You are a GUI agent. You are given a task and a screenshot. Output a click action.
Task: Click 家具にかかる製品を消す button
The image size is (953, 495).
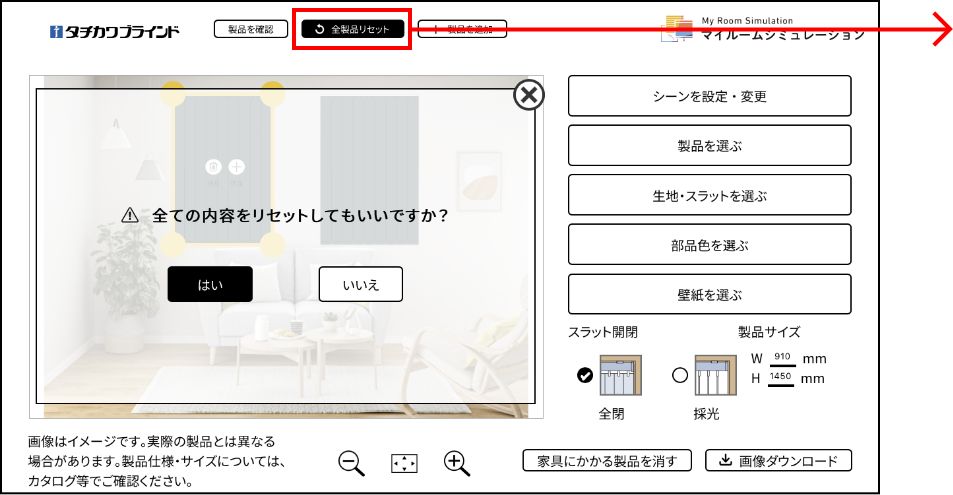pos(607,461)
